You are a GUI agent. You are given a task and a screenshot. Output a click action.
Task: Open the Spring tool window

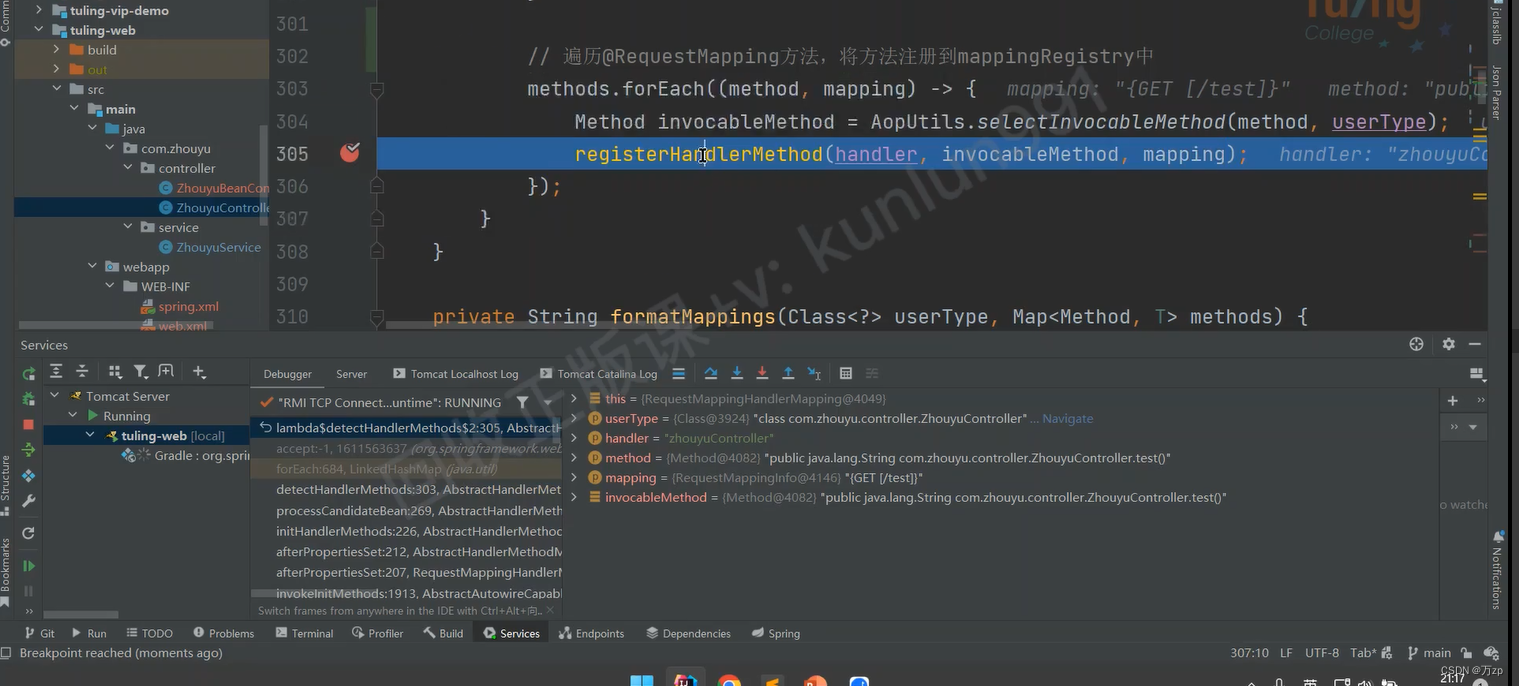pyautogui.click(x=776, y=633)
